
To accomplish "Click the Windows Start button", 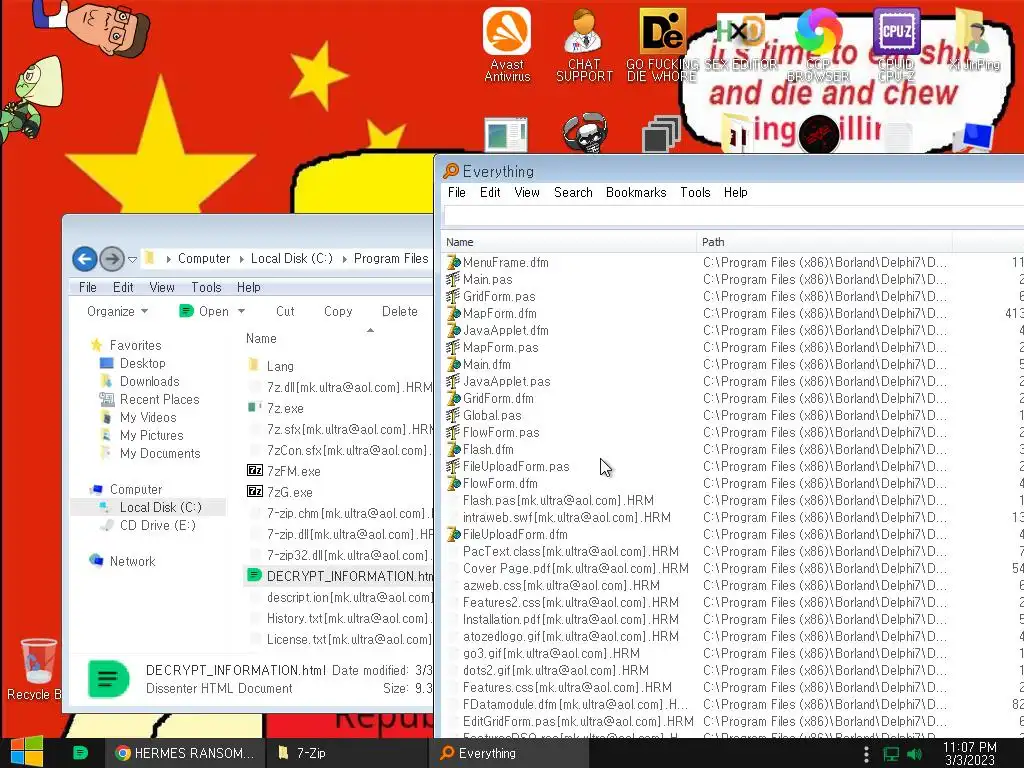I will tap(27, 752).
